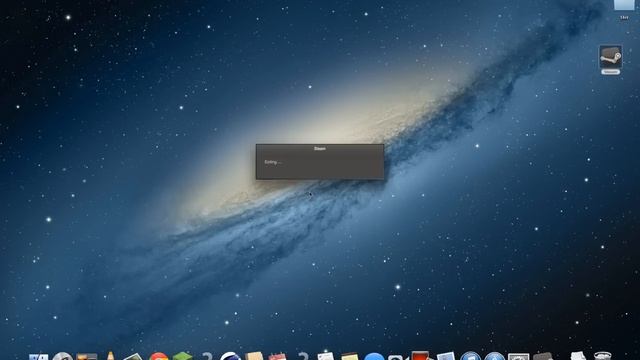
Task: Click the status message in the Steam dialog
Action: (273, 162)
